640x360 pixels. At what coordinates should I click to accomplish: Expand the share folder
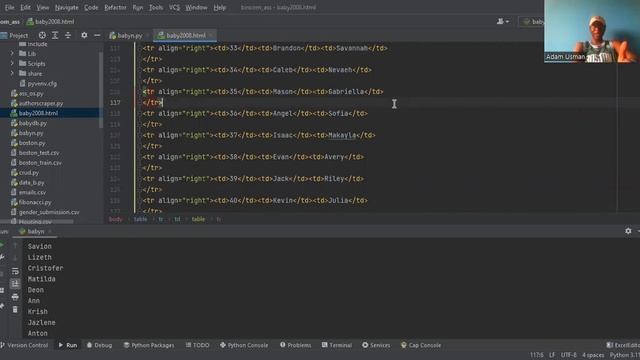12,73
